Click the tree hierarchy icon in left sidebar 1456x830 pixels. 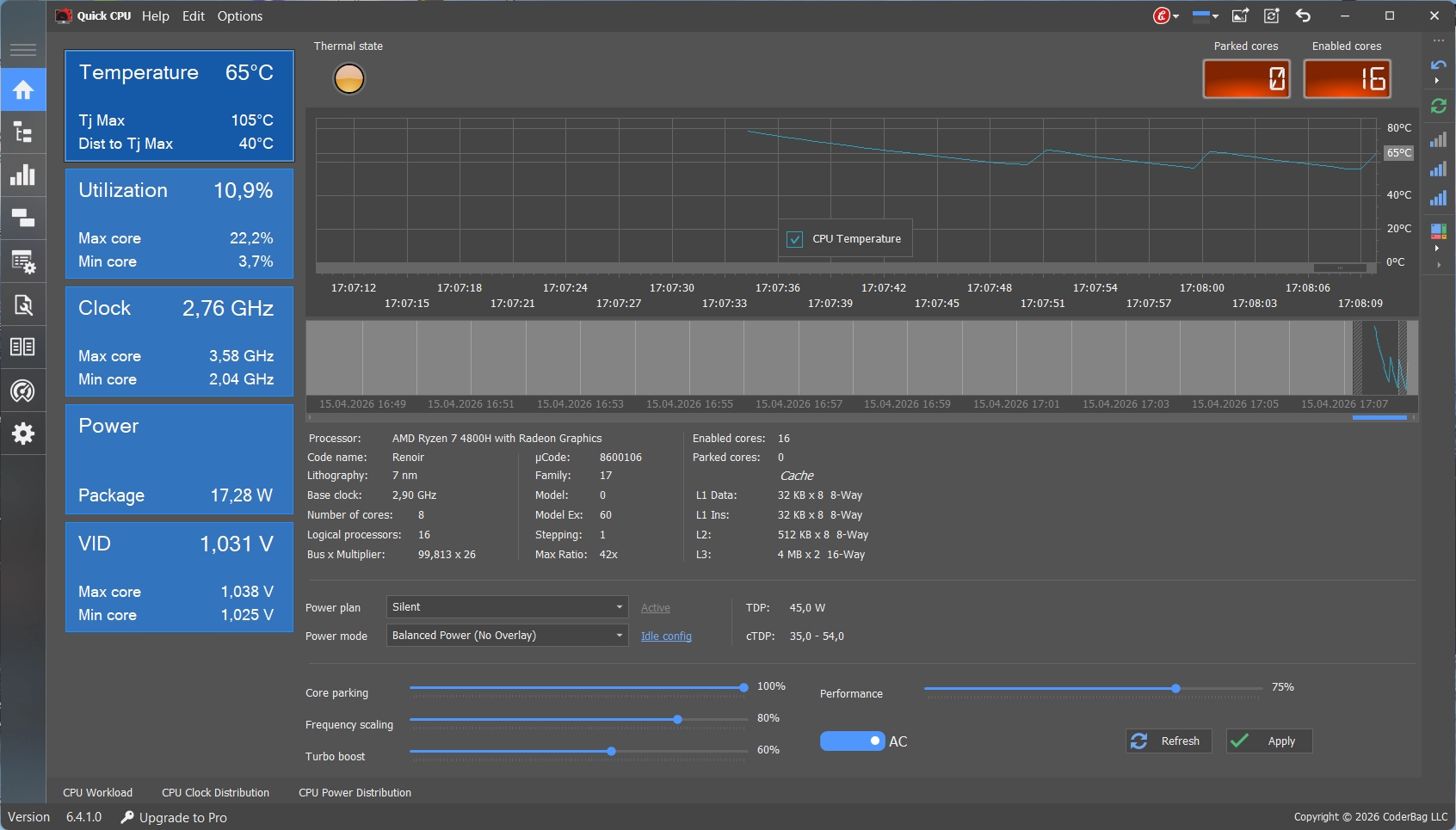coord(23,132)
